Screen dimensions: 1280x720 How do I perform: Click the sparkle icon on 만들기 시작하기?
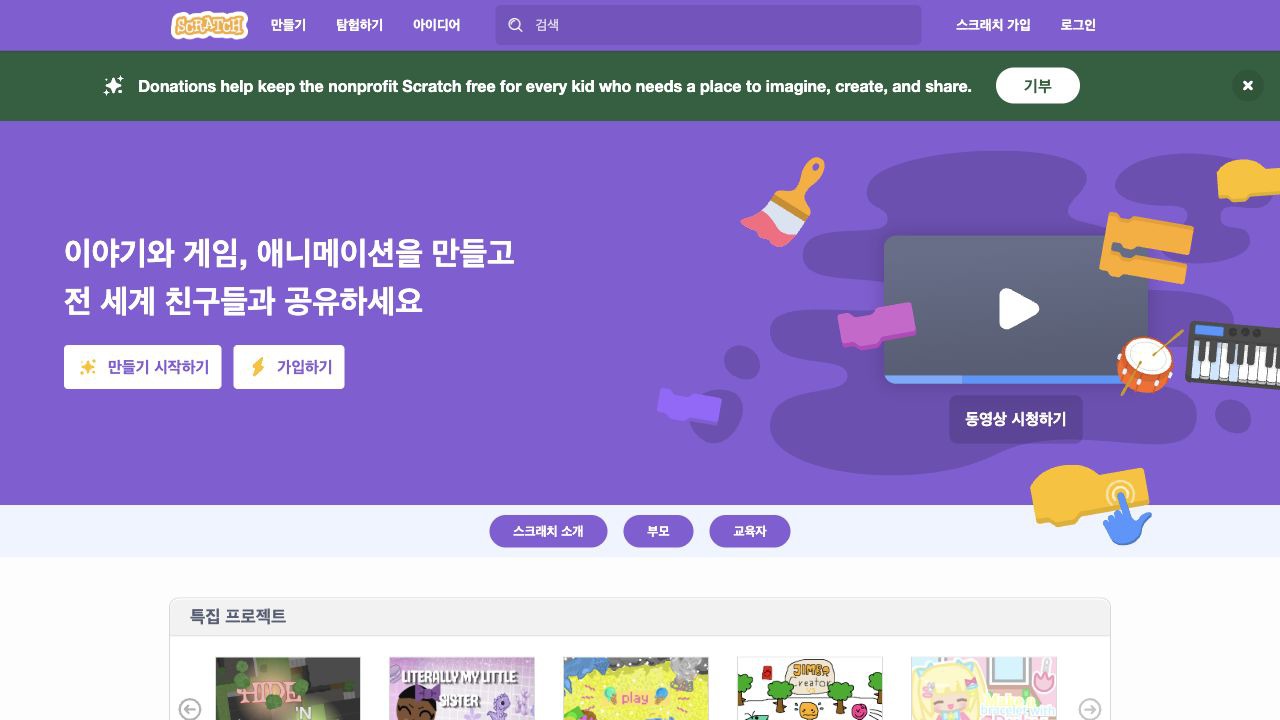click(88, 367)
